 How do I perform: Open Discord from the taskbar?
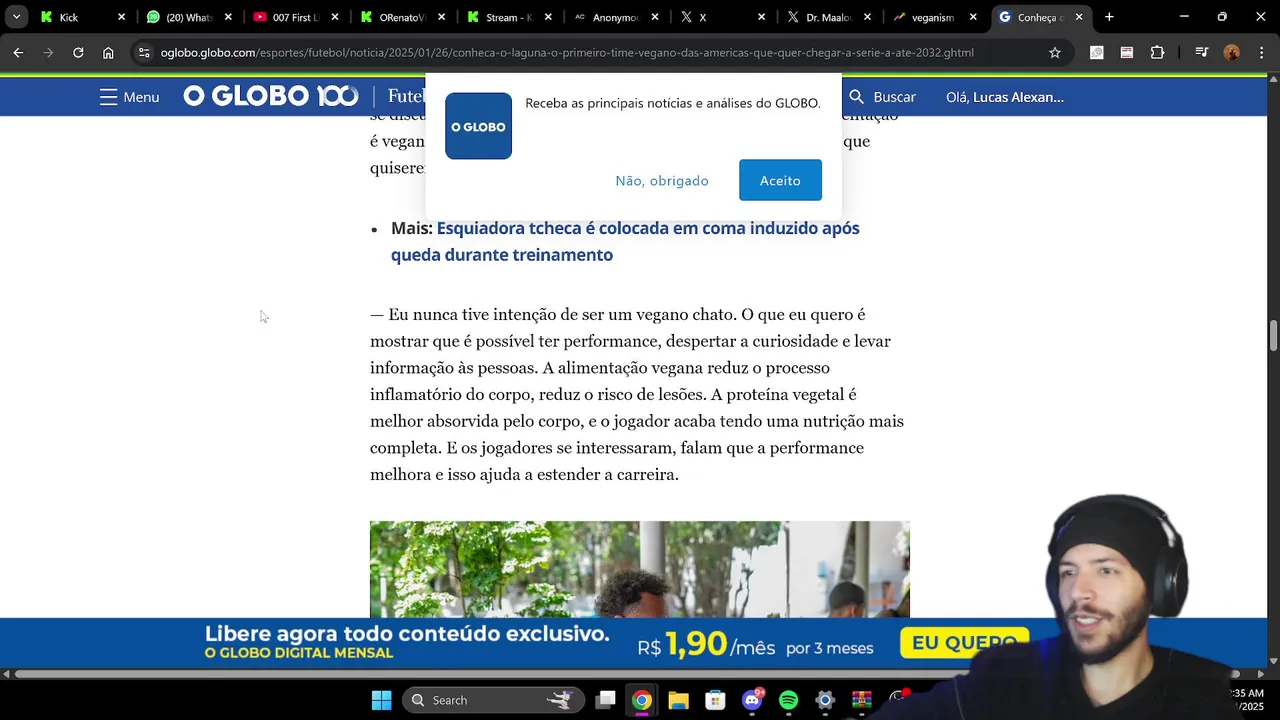click(x=752, y=700)
